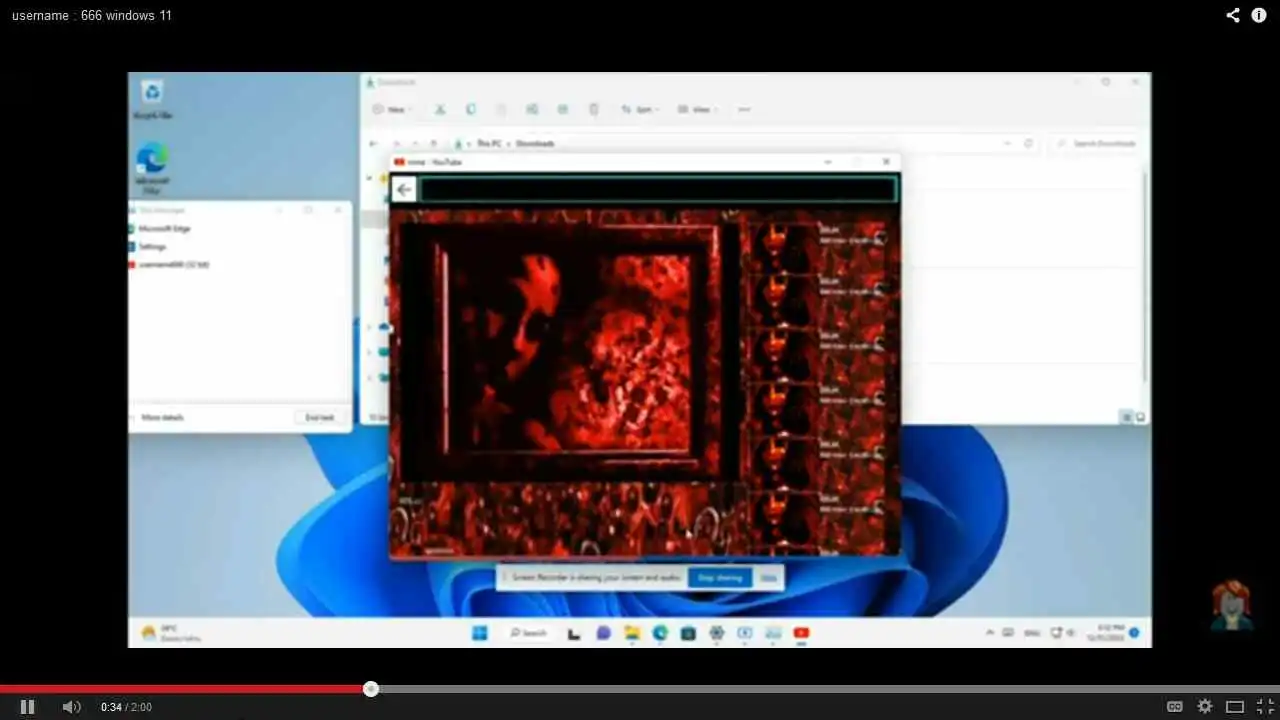1280x720 pixels.
Task: Open the View dropdown in Explorer
Action: [x=698, y=109]
